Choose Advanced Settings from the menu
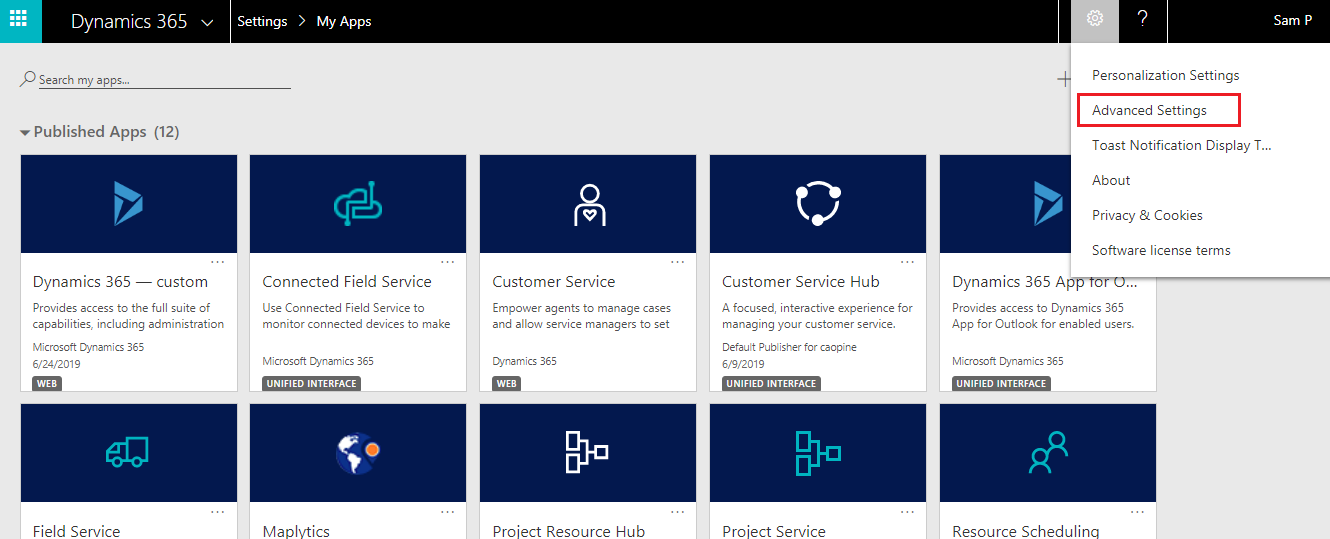The image size is (1330, 539). (x=1149, y=110)
